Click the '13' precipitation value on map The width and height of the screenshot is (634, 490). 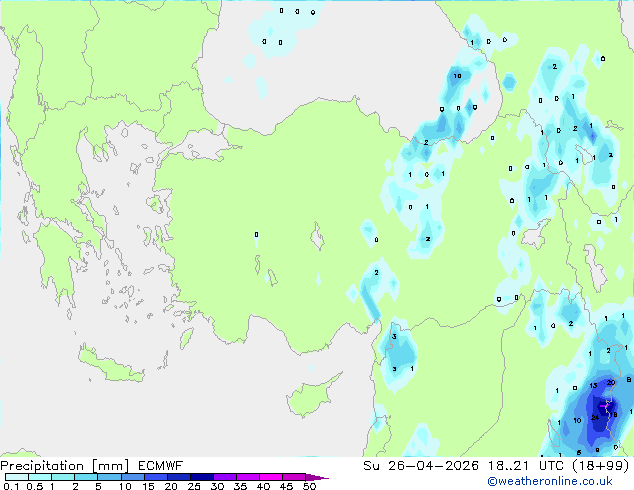(x=593, y=385)
